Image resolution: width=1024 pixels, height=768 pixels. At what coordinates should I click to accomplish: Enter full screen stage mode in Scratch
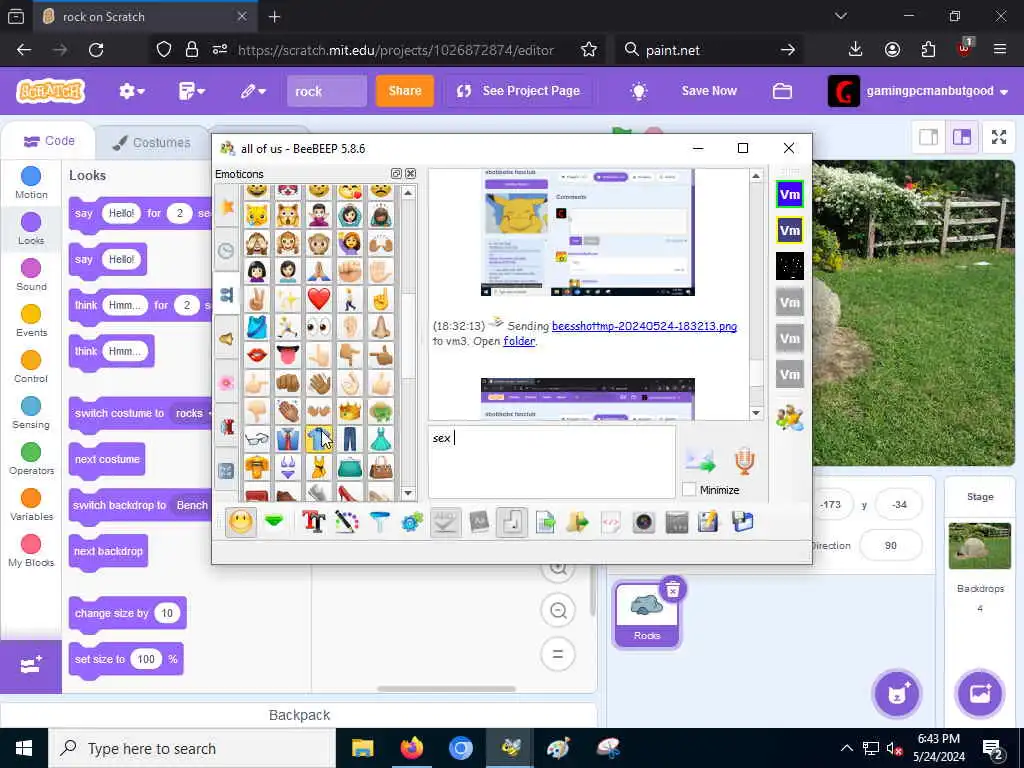tap(999, 136)
